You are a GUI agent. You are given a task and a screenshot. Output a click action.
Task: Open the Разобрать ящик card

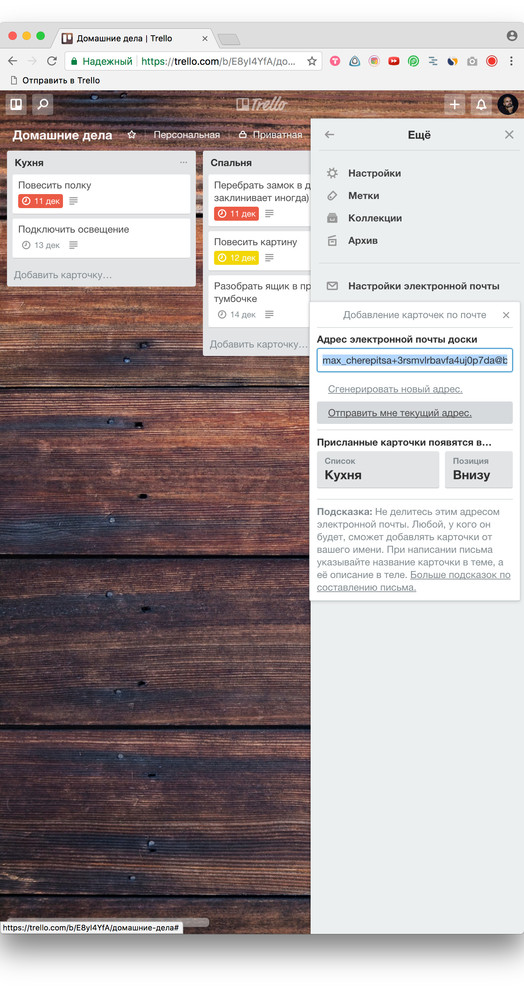click(259, 301)
